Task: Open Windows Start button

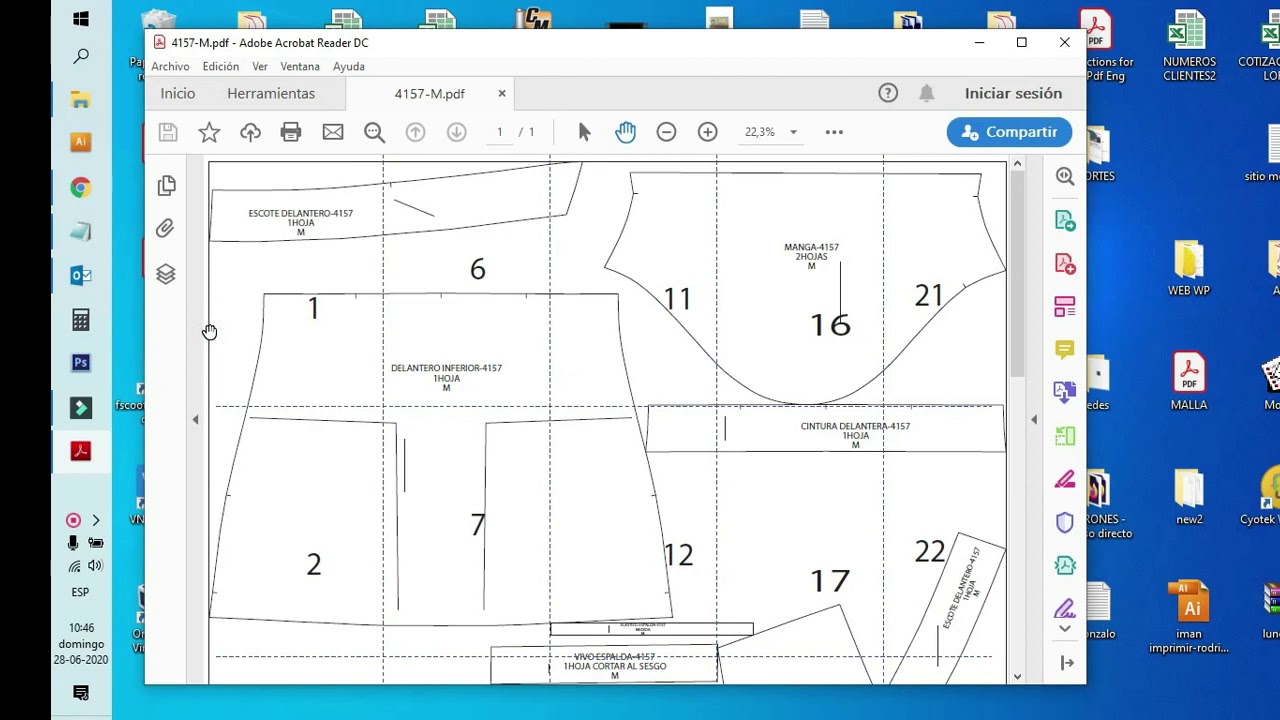Action: click(81, 18)
